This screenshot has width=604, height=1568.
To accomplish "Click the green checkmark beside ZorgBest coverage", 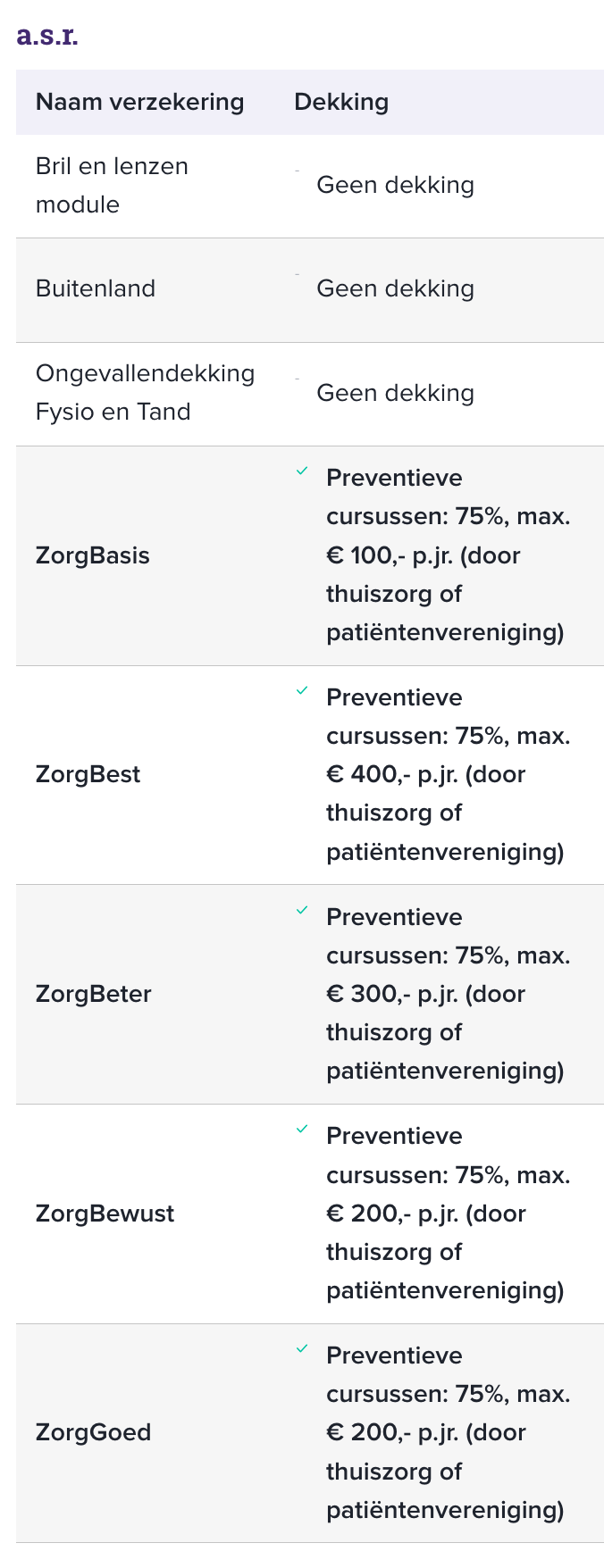I will click(x=302, y=690).
